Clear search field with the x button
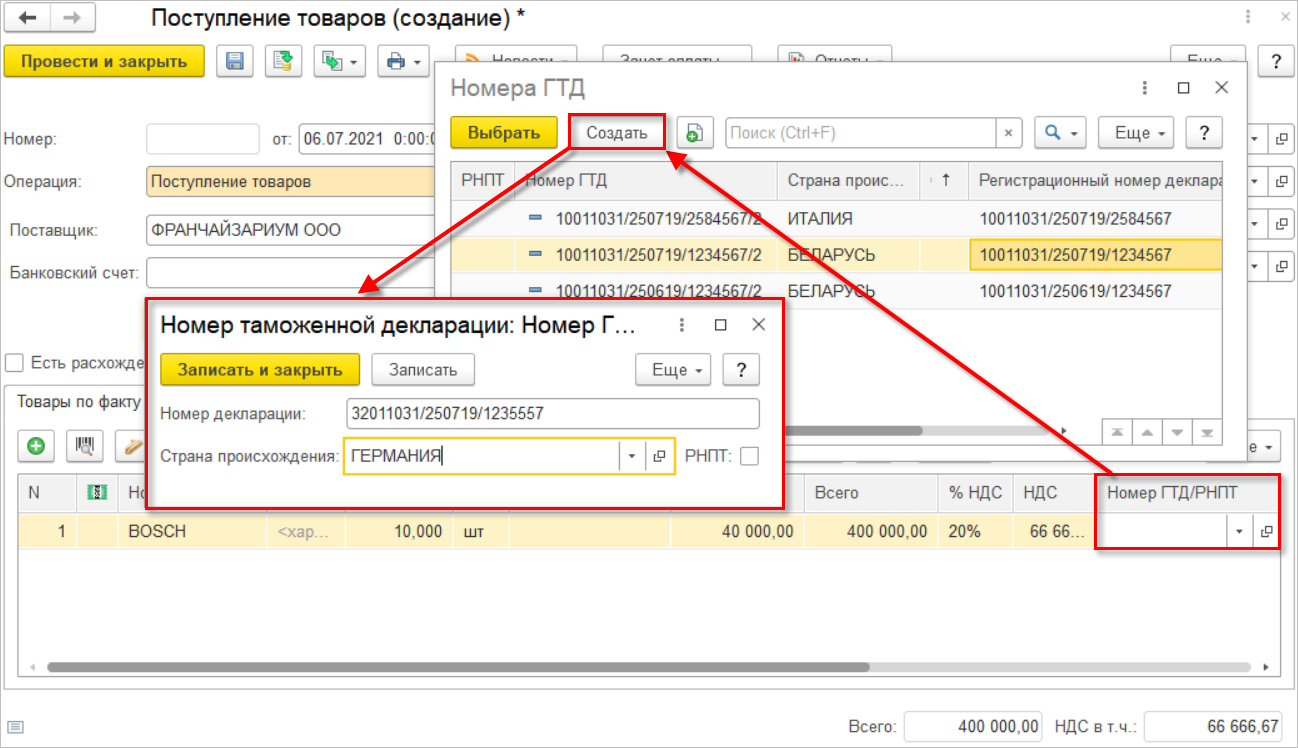Image resolution: width=1298 pixels, height=748 pixels. pos(1008,132)
